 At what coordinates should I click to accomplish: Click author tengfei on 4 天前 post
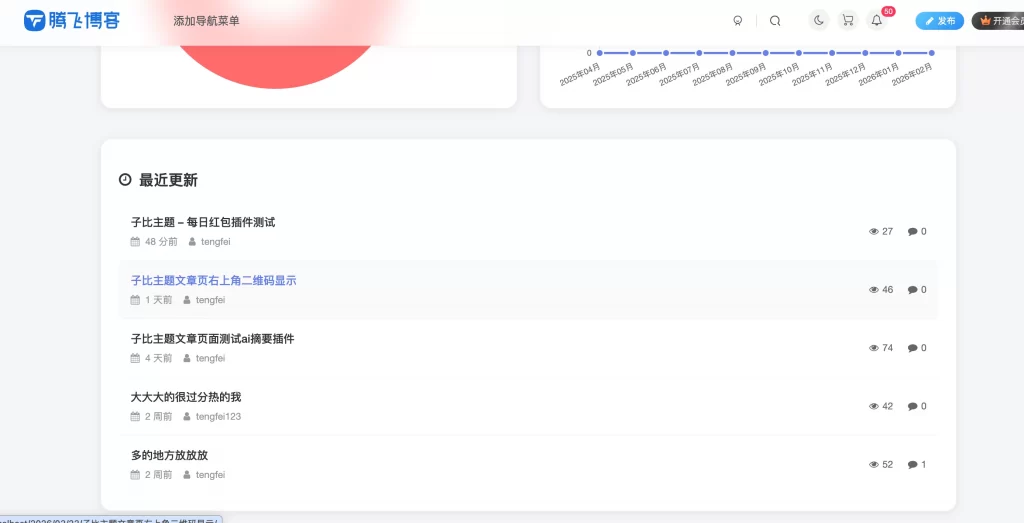click(x=210, y=358)
